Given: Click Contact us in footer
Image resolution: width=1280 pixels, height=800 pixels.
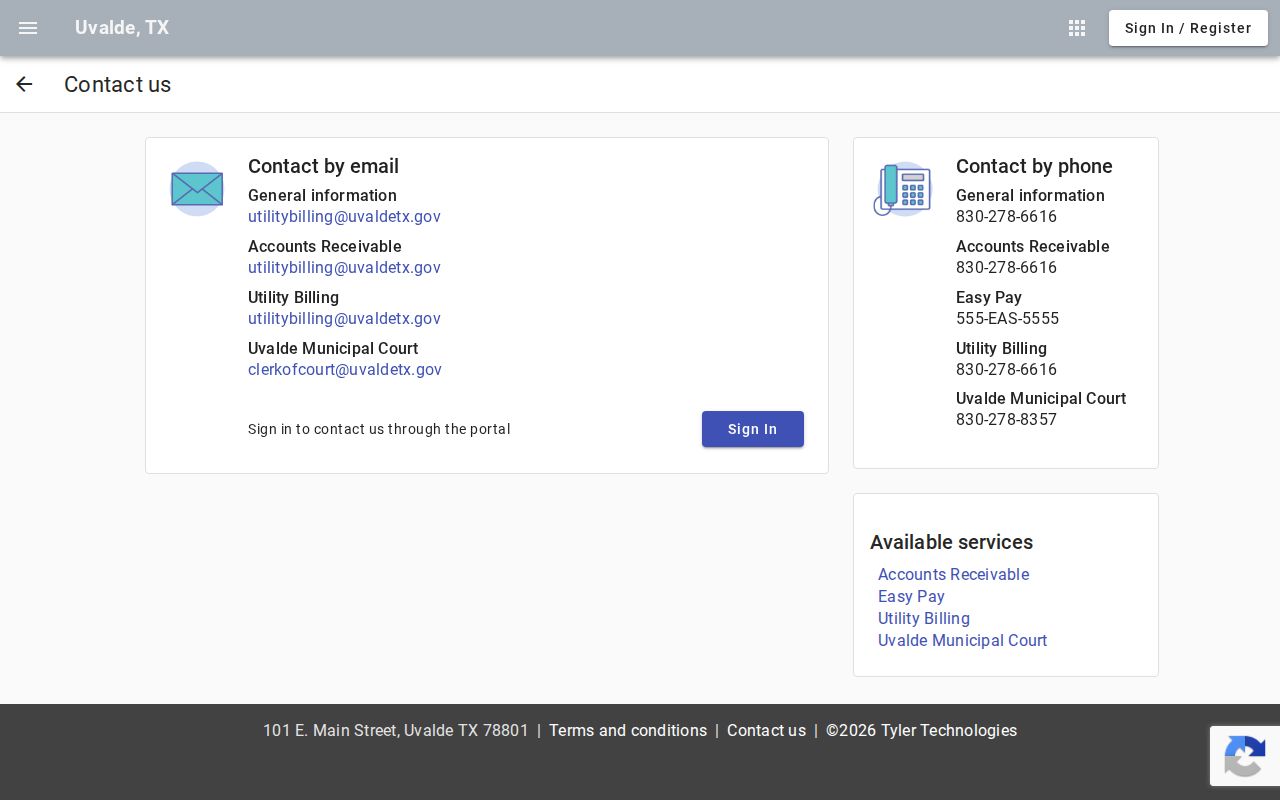Looking at the screenshot, I should click(x=766, y=731).
